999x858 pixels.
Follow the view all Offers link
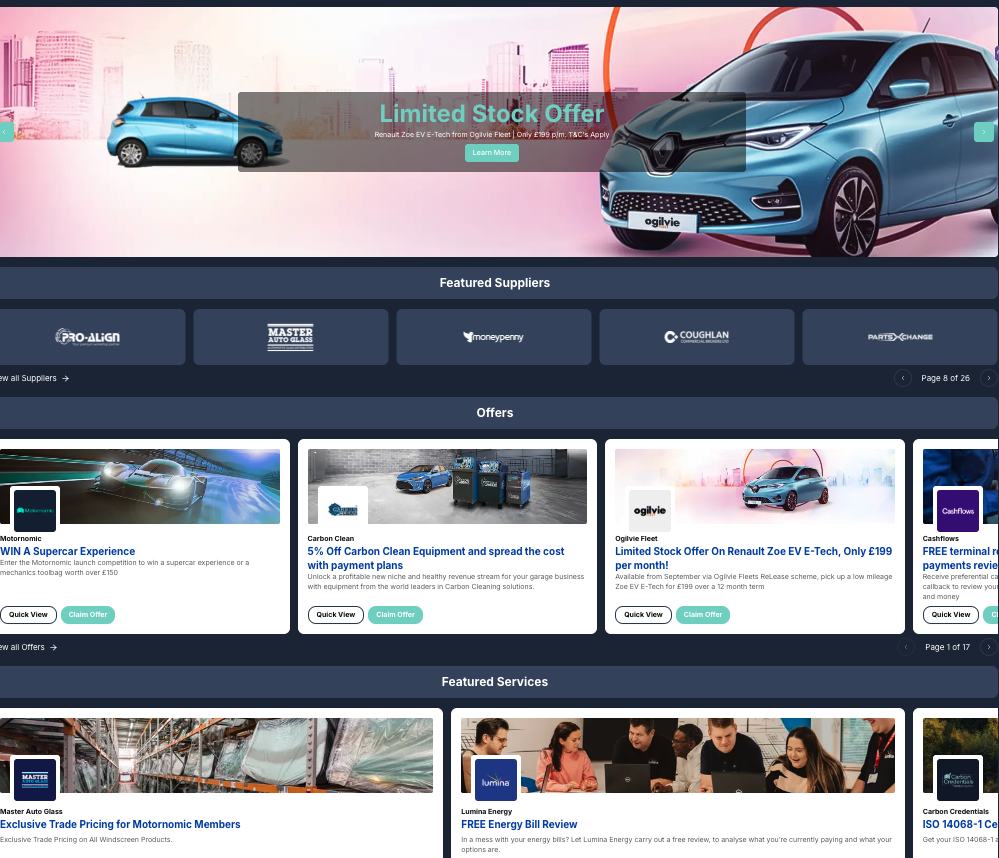(x=28, y=647)
